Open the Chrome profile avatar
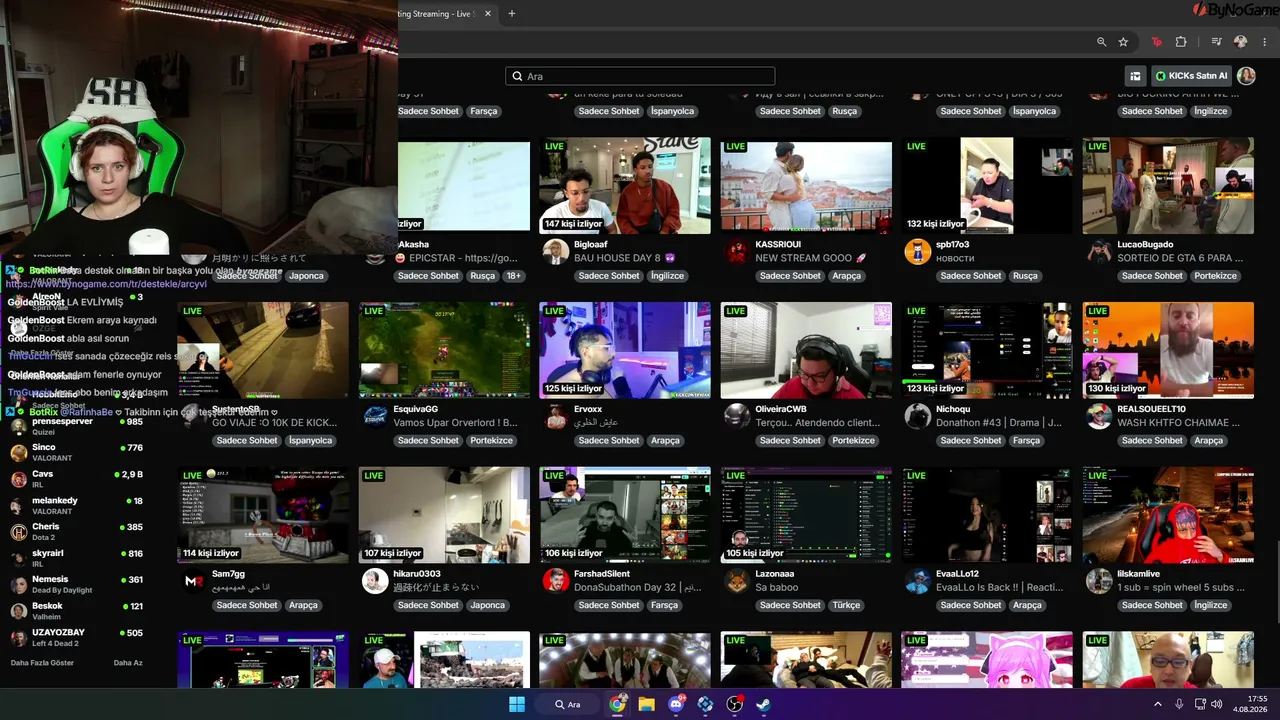1280x720 pixels. coord(1241,42)
